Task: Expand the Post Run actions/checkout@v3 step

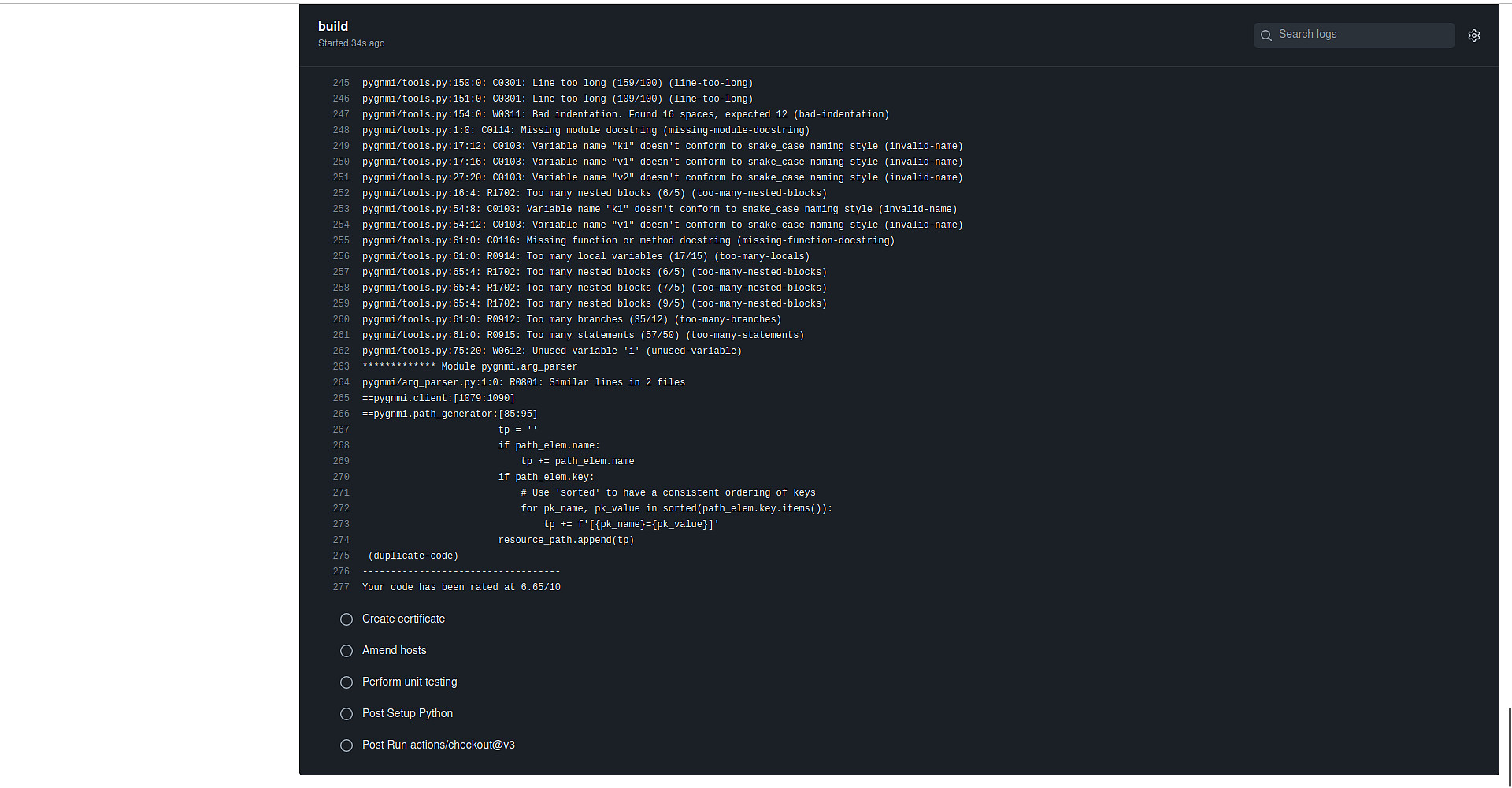Action: point(438,745)
